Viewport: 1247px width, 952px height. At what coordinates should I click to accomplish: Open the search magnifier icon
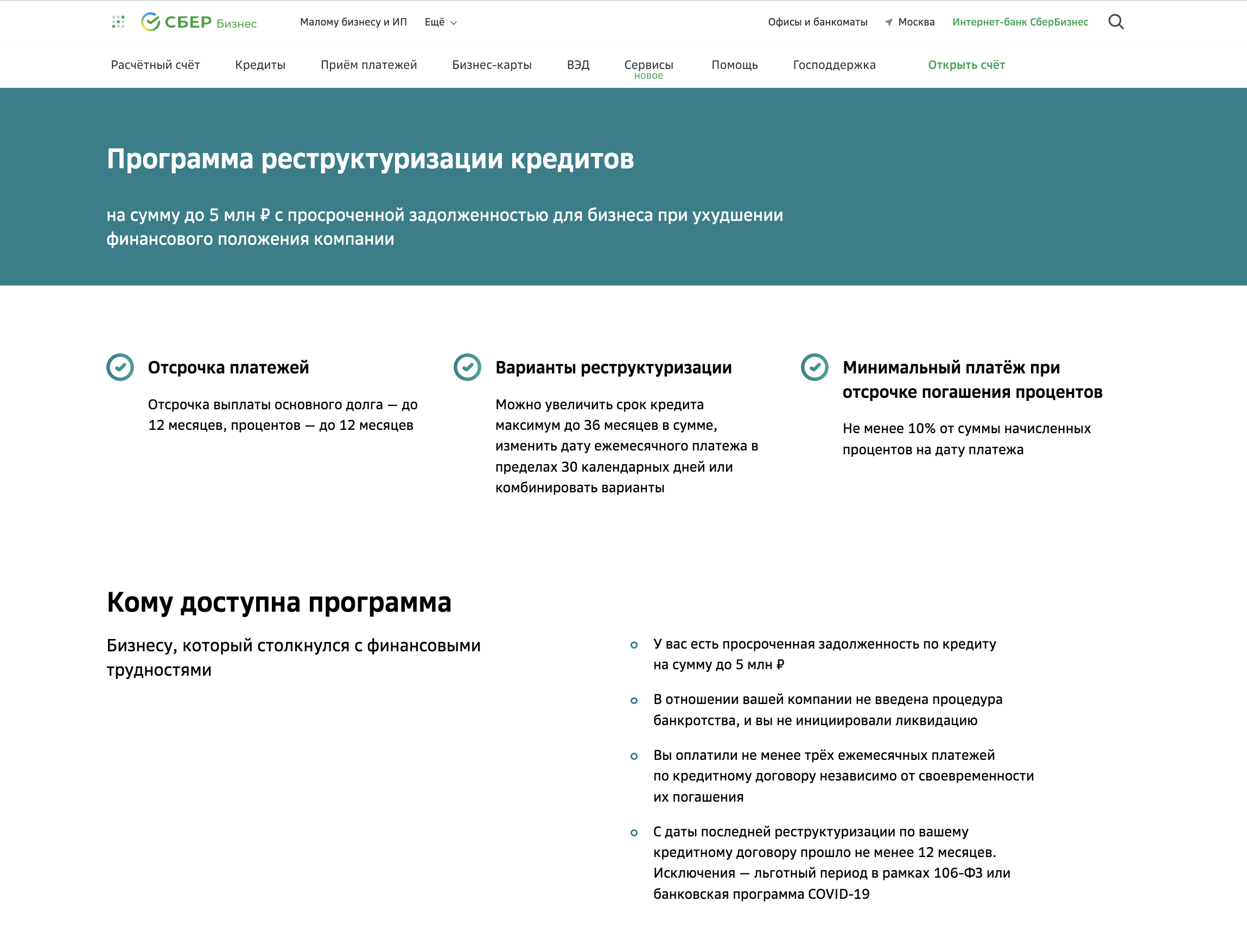1116,22
